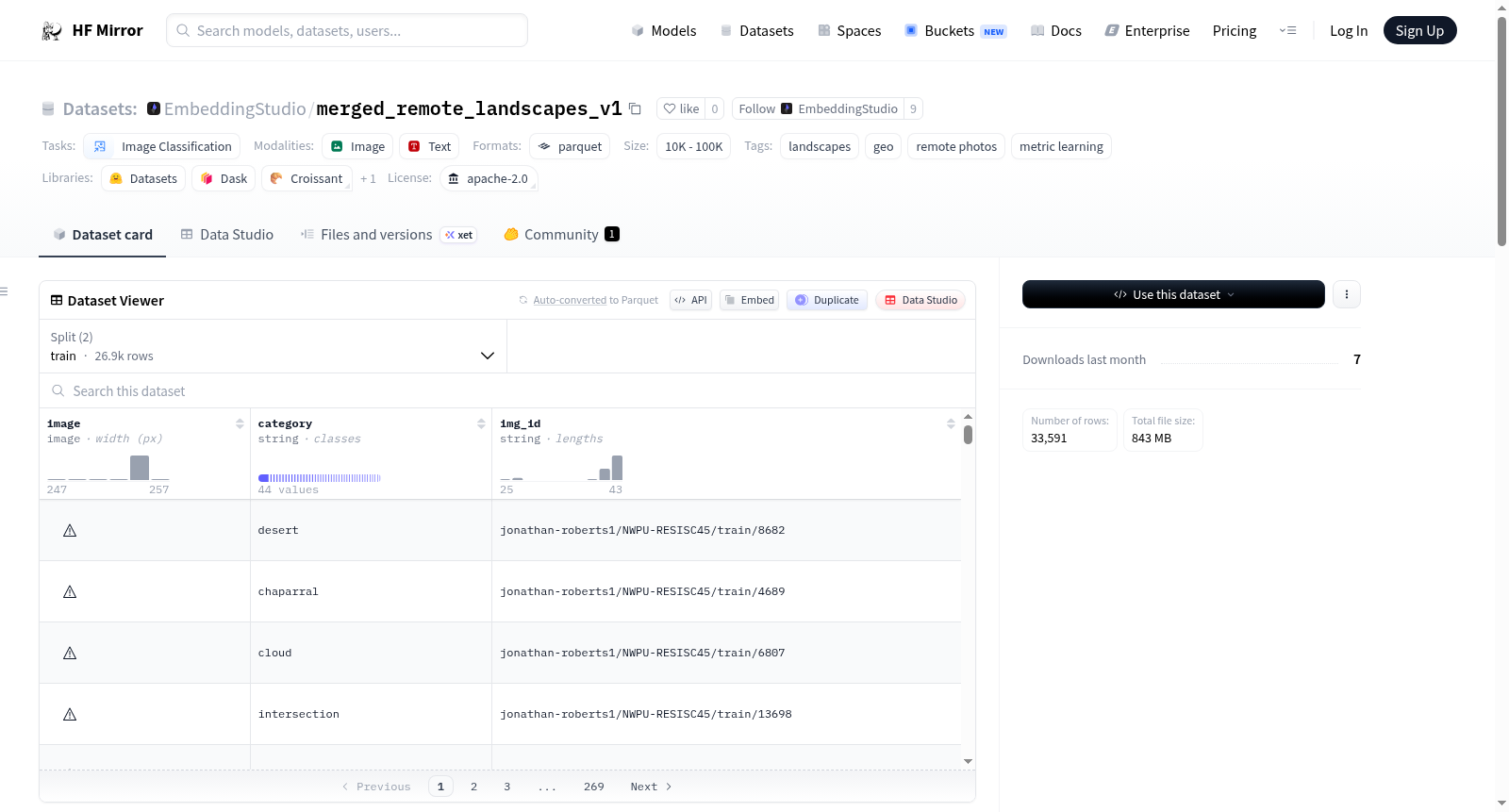Viewport: 1509px width, 812px height.
Task: Sort the img_id column
Action: (951, 424)
